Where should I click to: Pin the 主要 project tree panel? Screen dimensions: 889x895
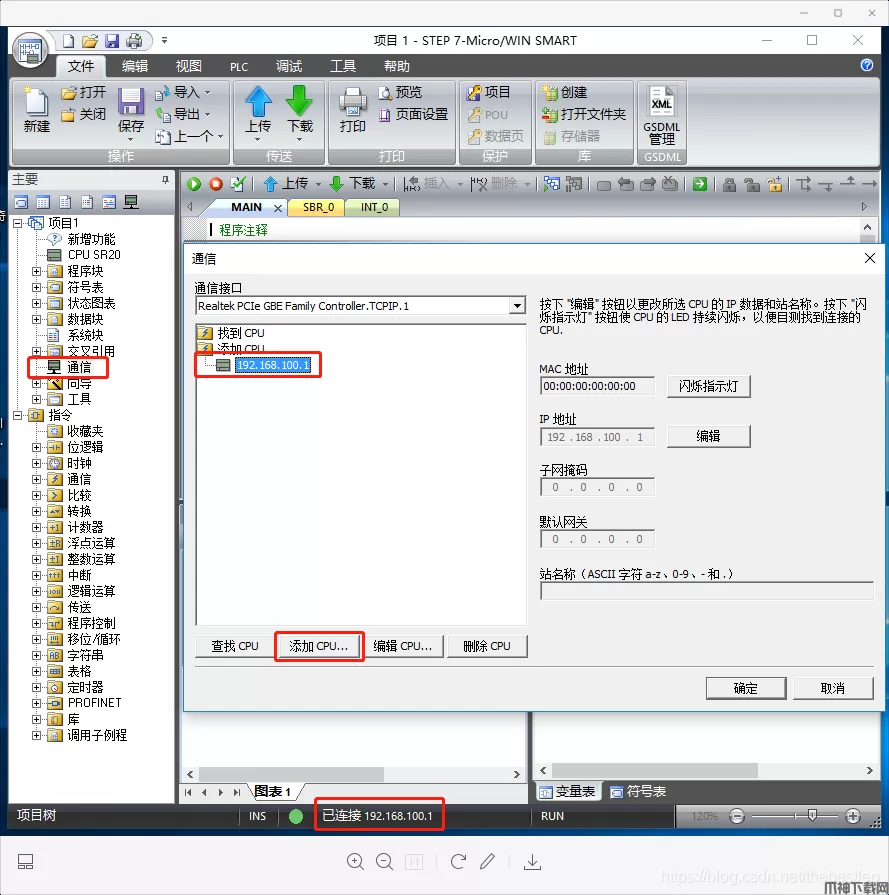pos(165,180)
